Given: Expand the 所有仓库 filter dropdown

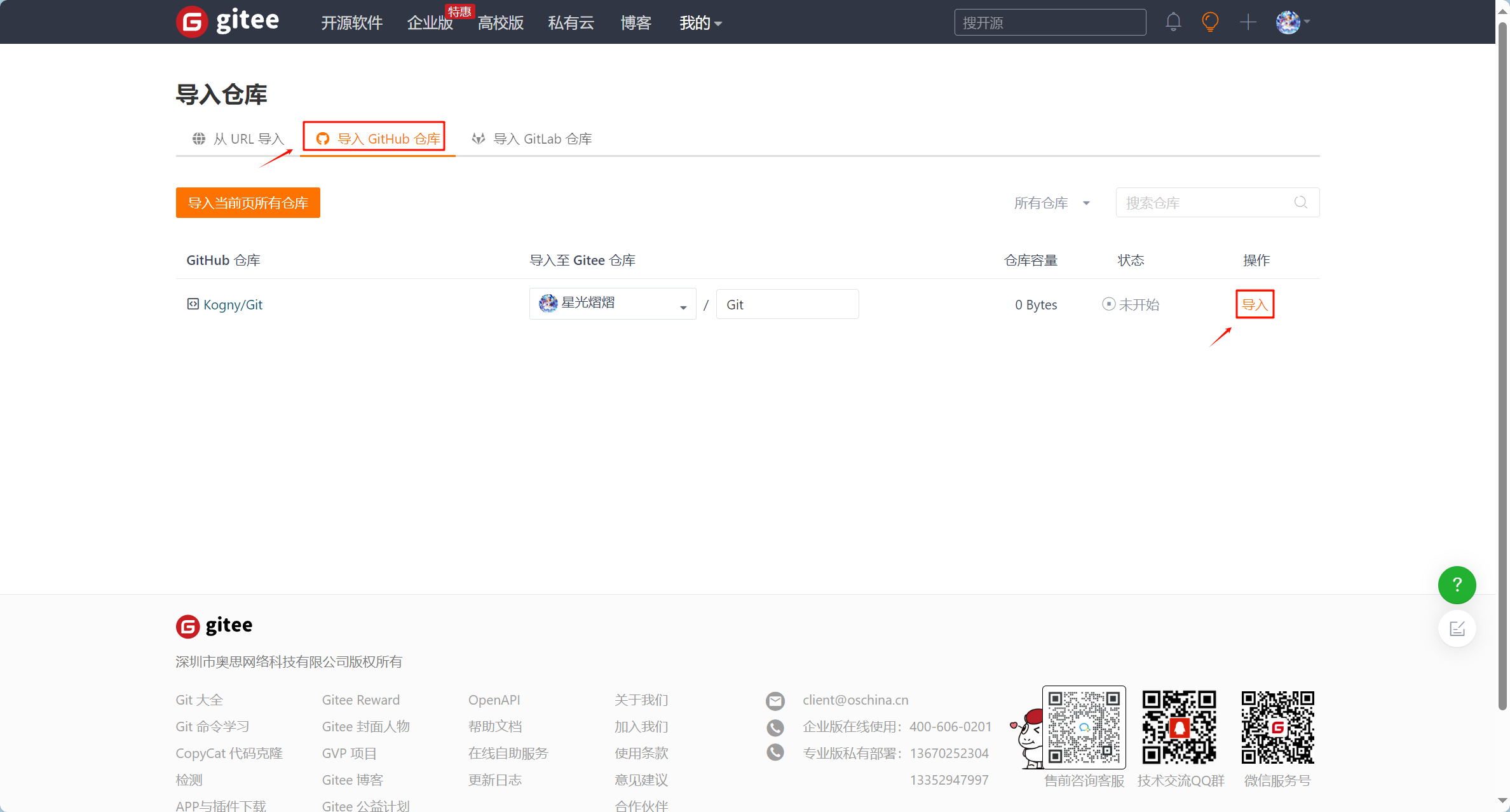Looking at the screenshot, I should [x=1052, y=203].
